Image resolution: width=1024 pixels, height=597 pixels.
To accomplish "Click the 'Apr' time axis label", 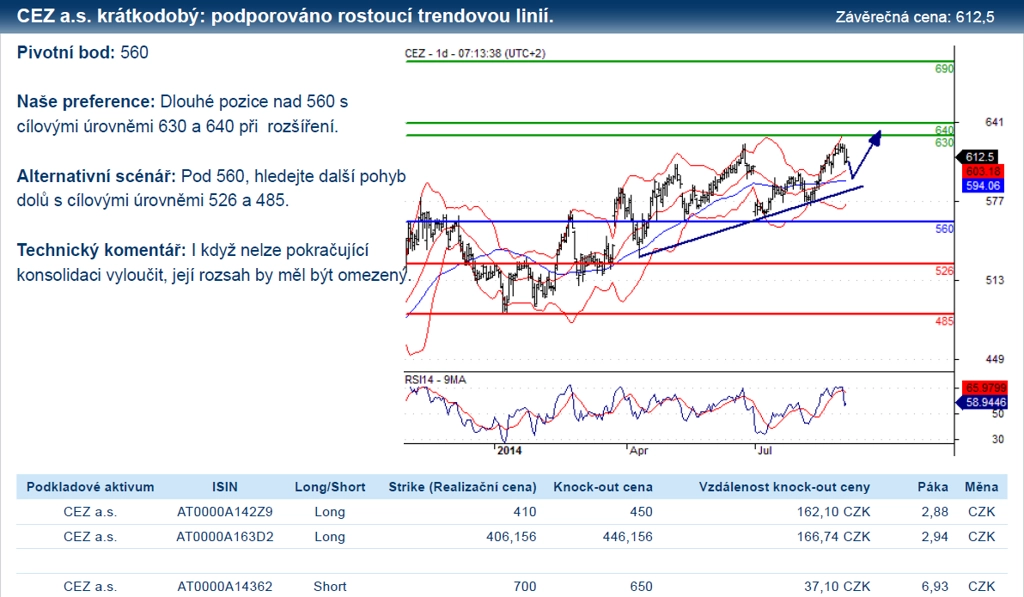I will click(639, 451).
